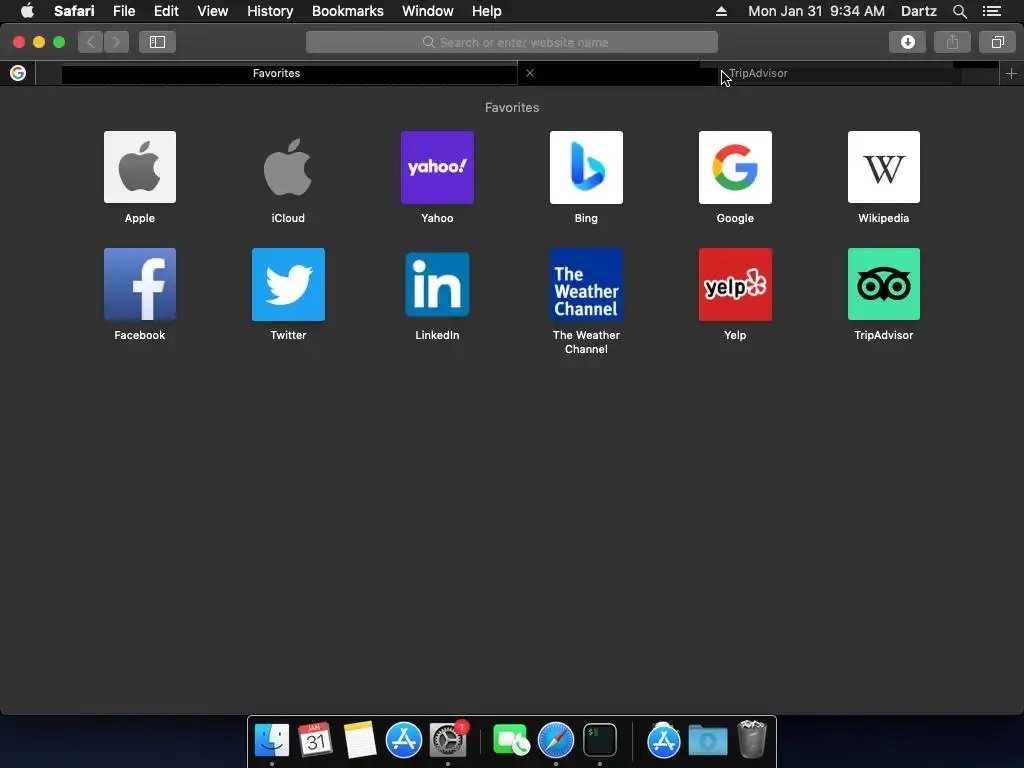Open the Google favorite tile
1024x768 pixels.
(735, 167)
